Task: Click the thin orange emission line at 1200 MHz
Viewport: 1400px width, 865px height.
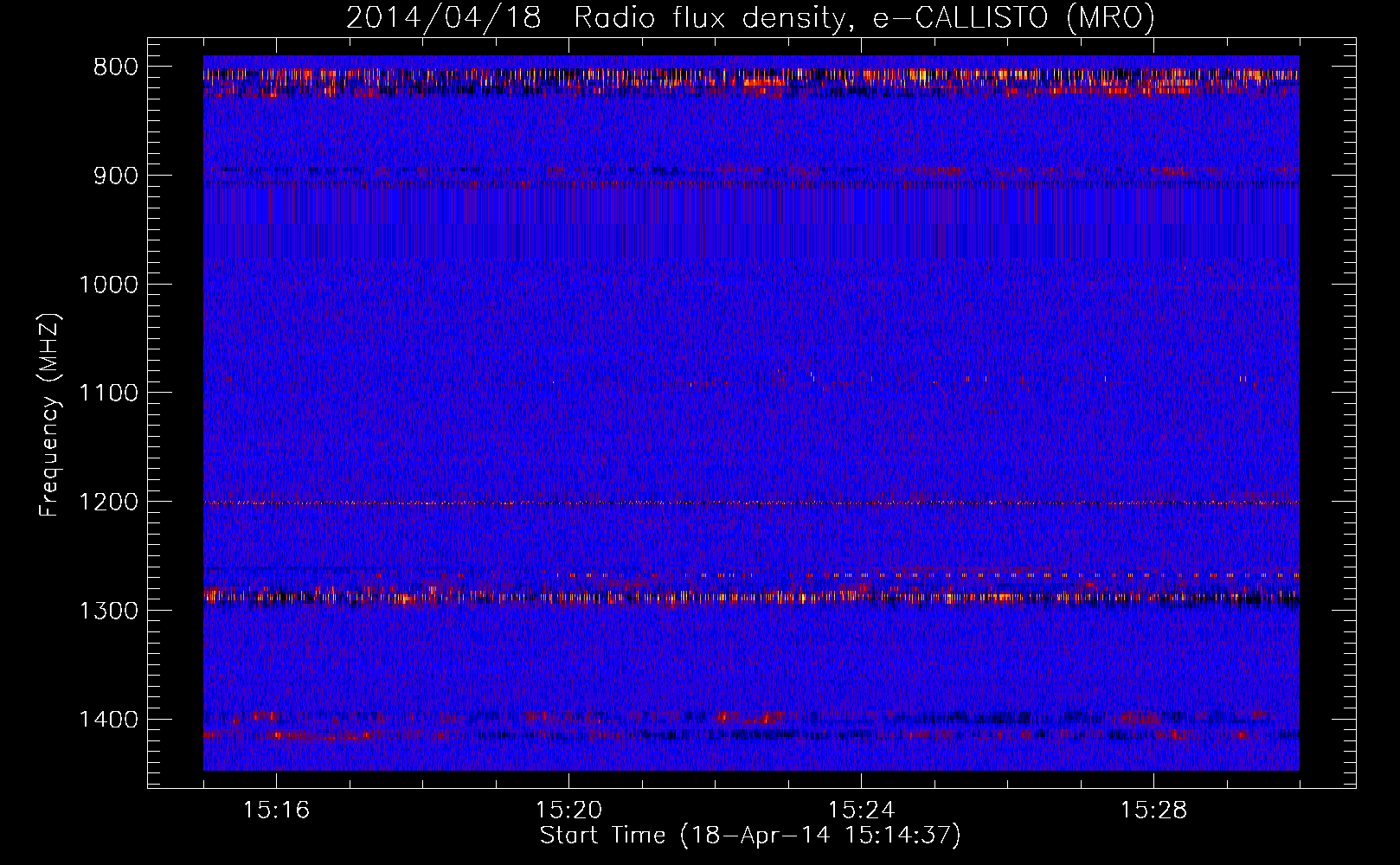Action: 751,503
